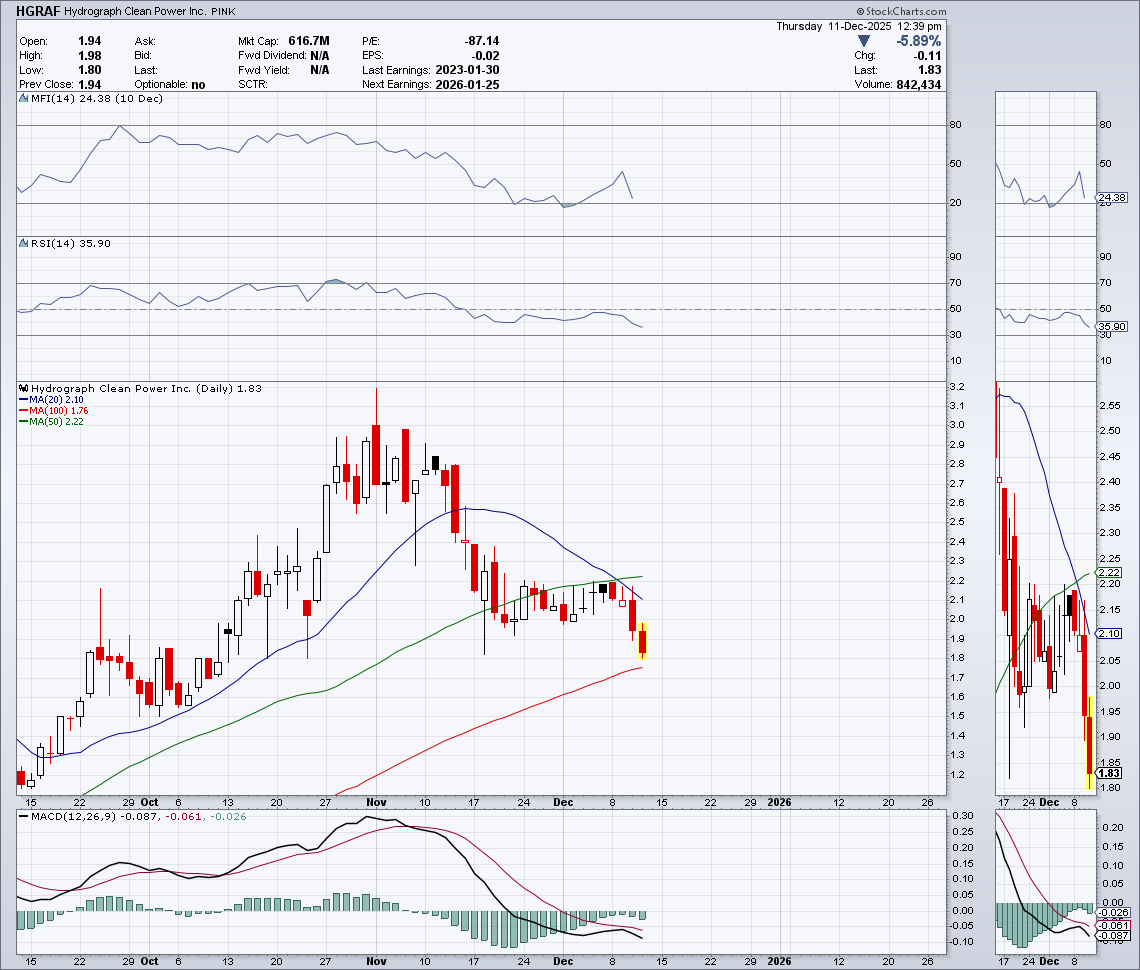1140x970 pixels.
Task: Click the -5.89% percent change value
Action: [x=918, y=41]
